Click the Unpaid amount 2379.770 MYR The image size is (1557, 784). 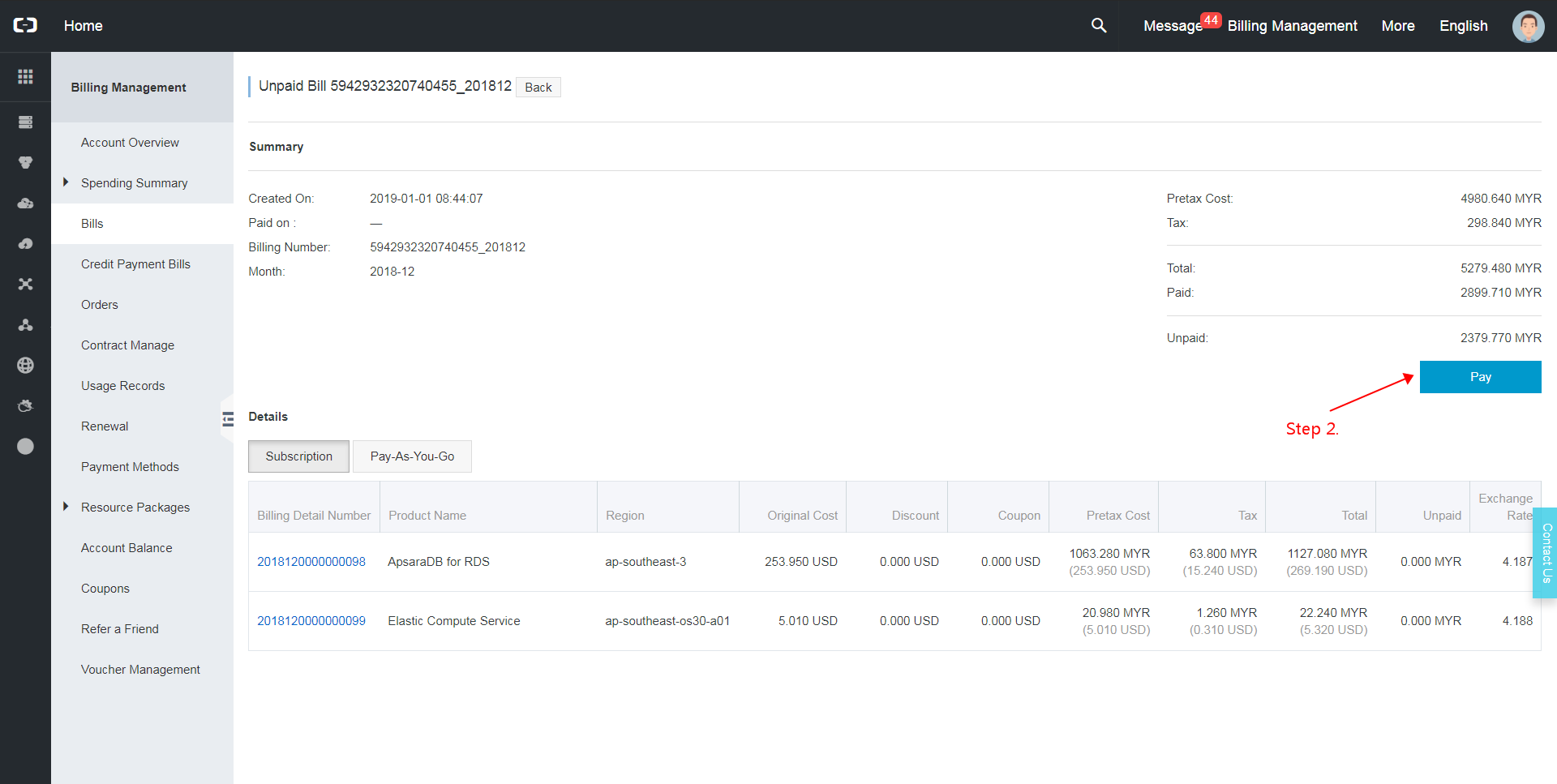pos(1500,337)
